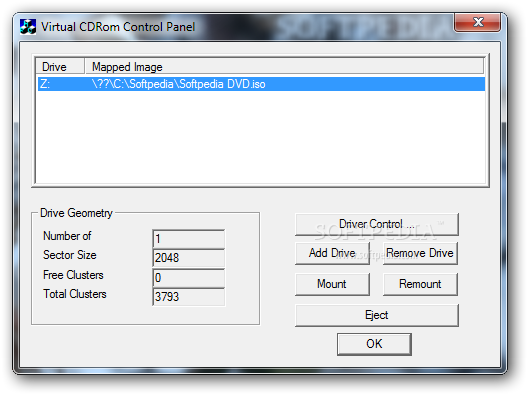This screenshot has height=395, width=528.
Task: Click the Total Clusters field showing 3793
Action: point(189,297)
